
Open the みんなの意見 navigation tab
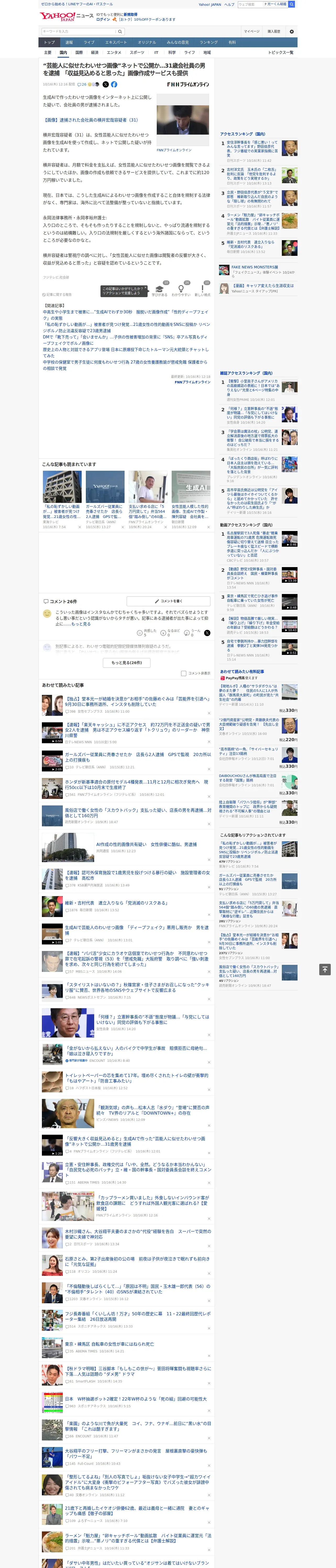click(x=177, y=43)
